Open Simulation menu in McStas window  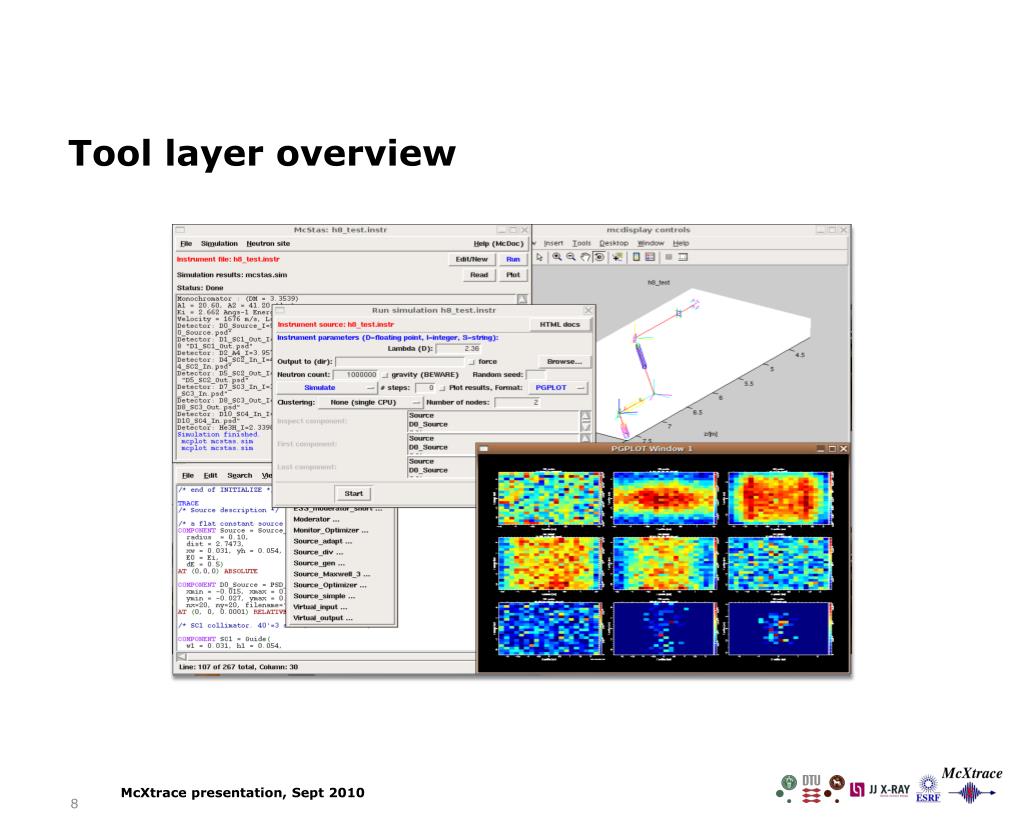coord(219,244)
